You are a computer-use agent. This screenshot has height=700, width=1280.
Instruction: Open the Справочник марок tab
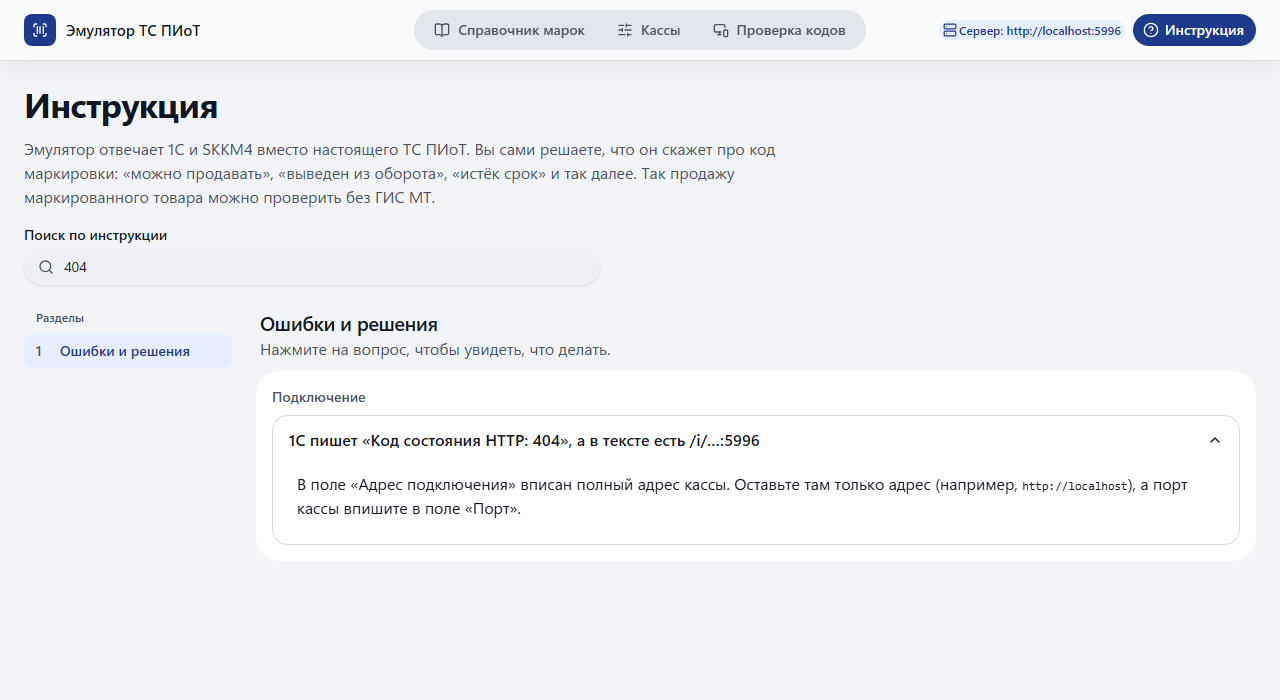(510, 30)
